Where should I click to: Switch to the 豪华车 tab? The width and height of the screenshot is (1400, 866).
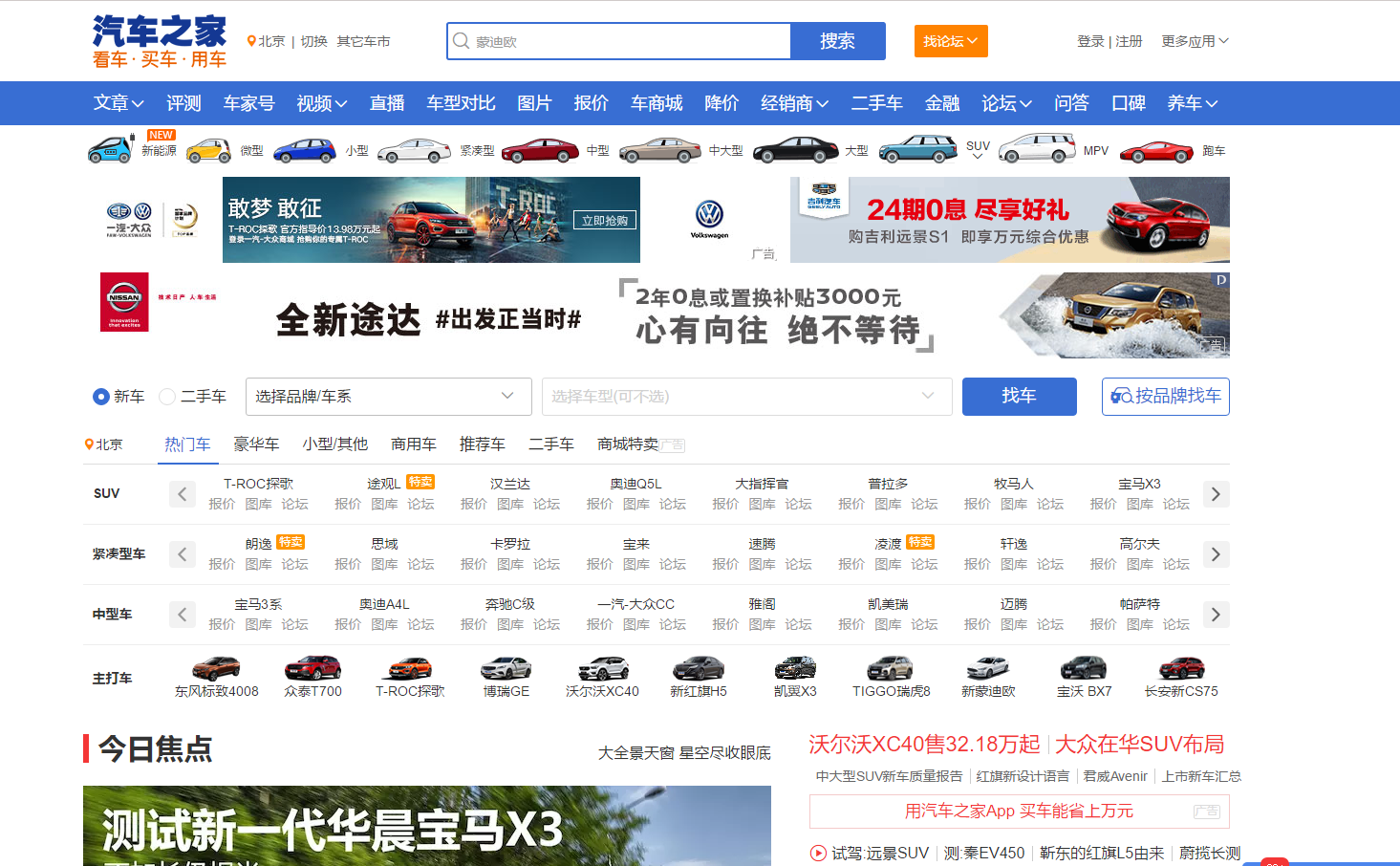256,444
